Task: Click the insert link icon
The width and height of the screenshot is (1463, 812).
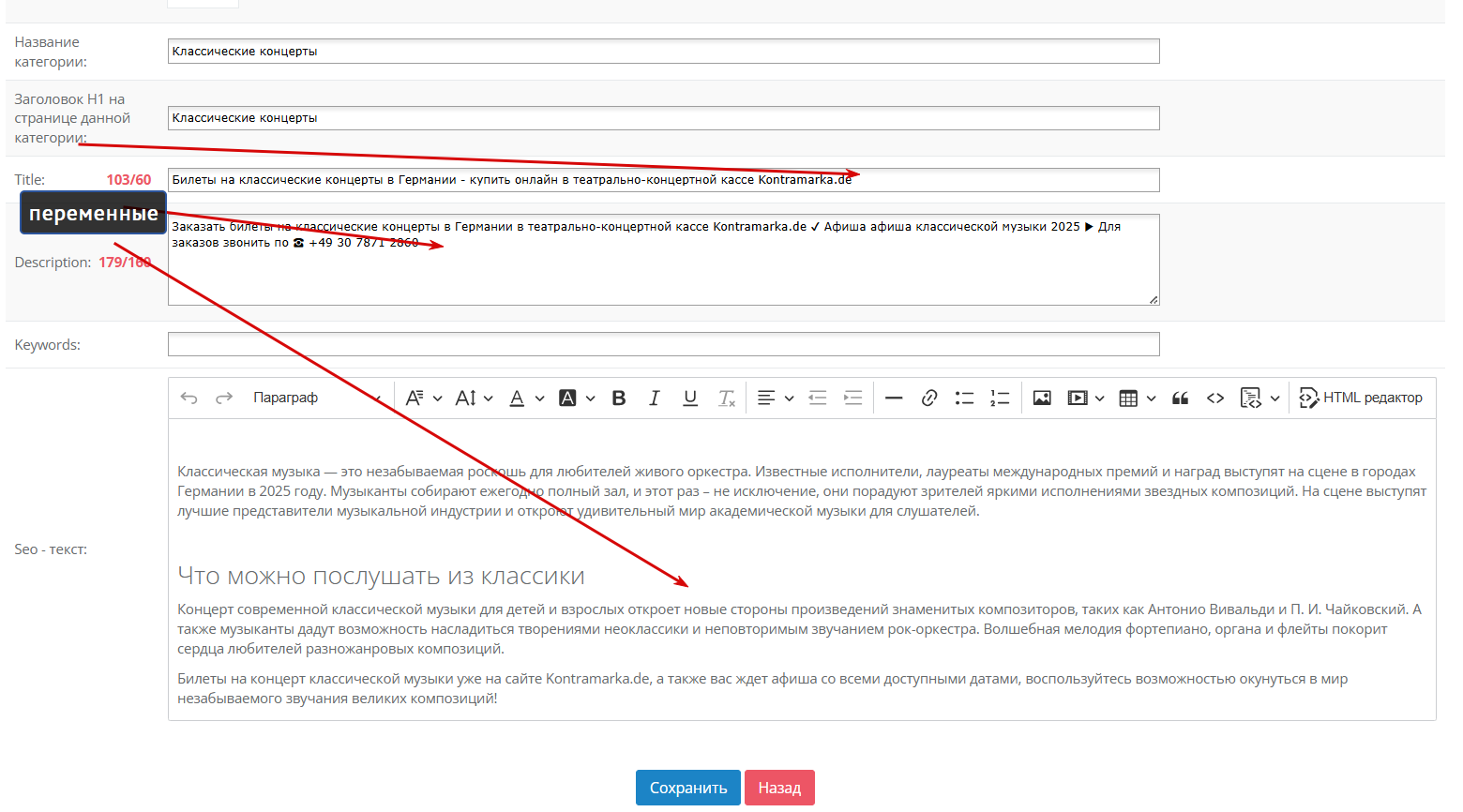Action: pos(929,398)
